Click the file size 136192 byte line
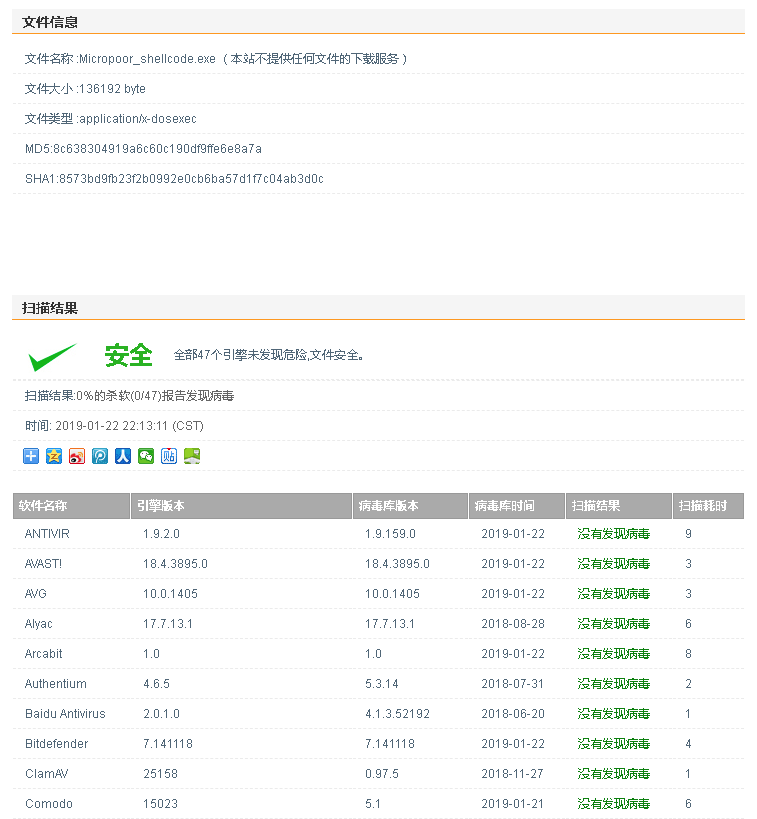757x819 pixels. [85, 89]
